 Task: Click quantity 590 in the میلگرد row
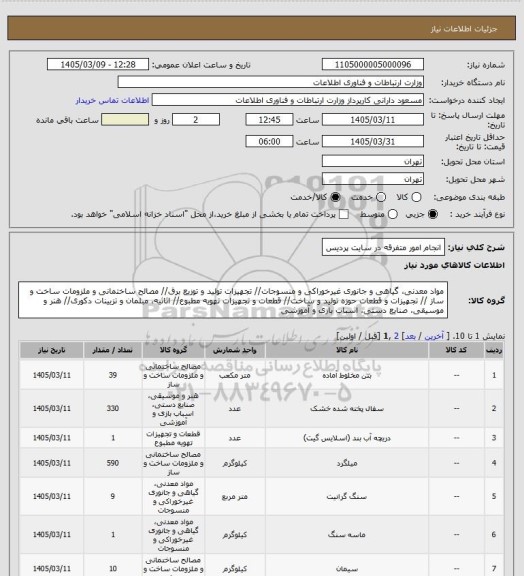[112, 463]
